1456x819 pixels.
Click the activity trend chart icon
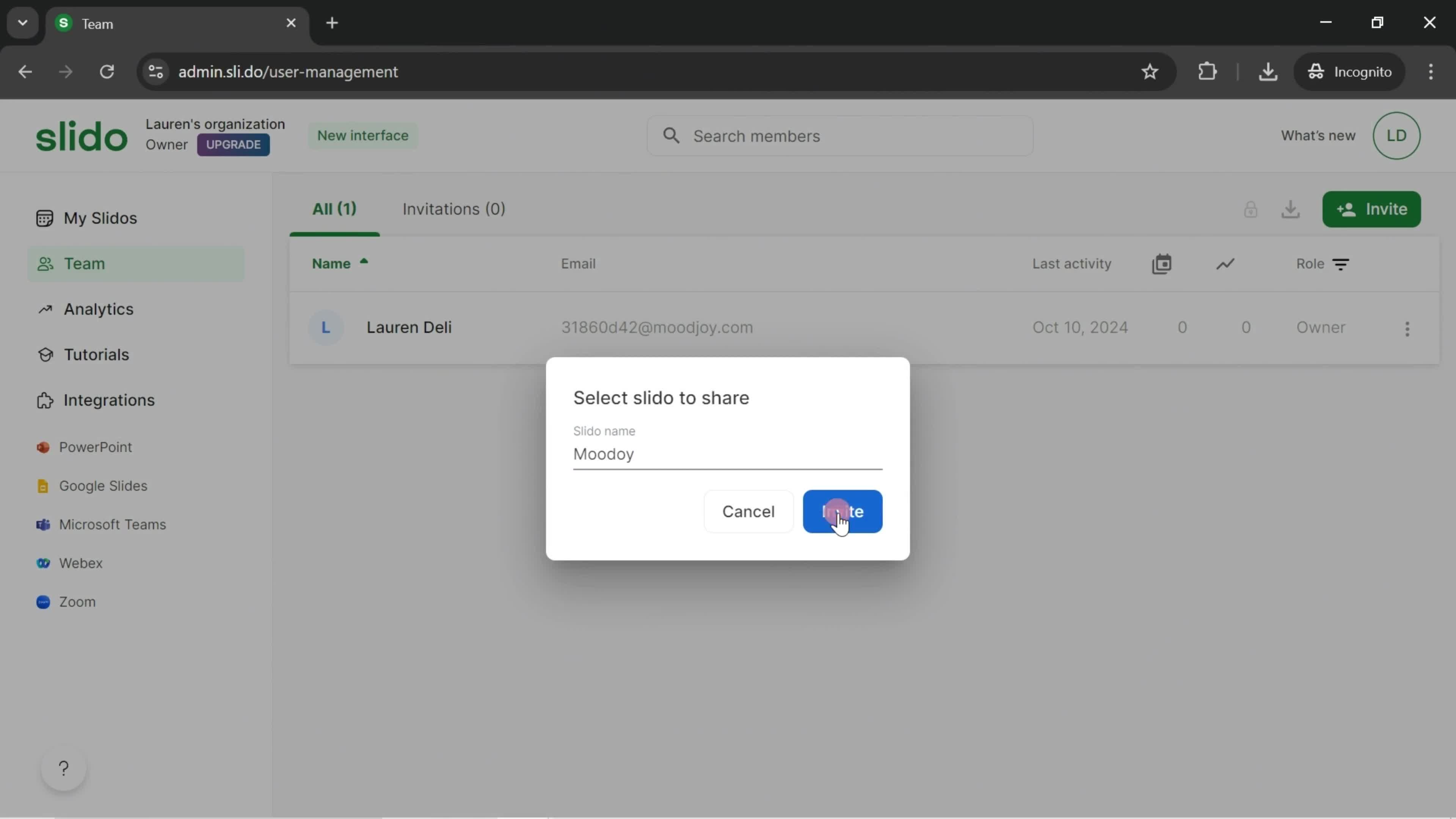pyautogui.click(x=1225, y=263)
